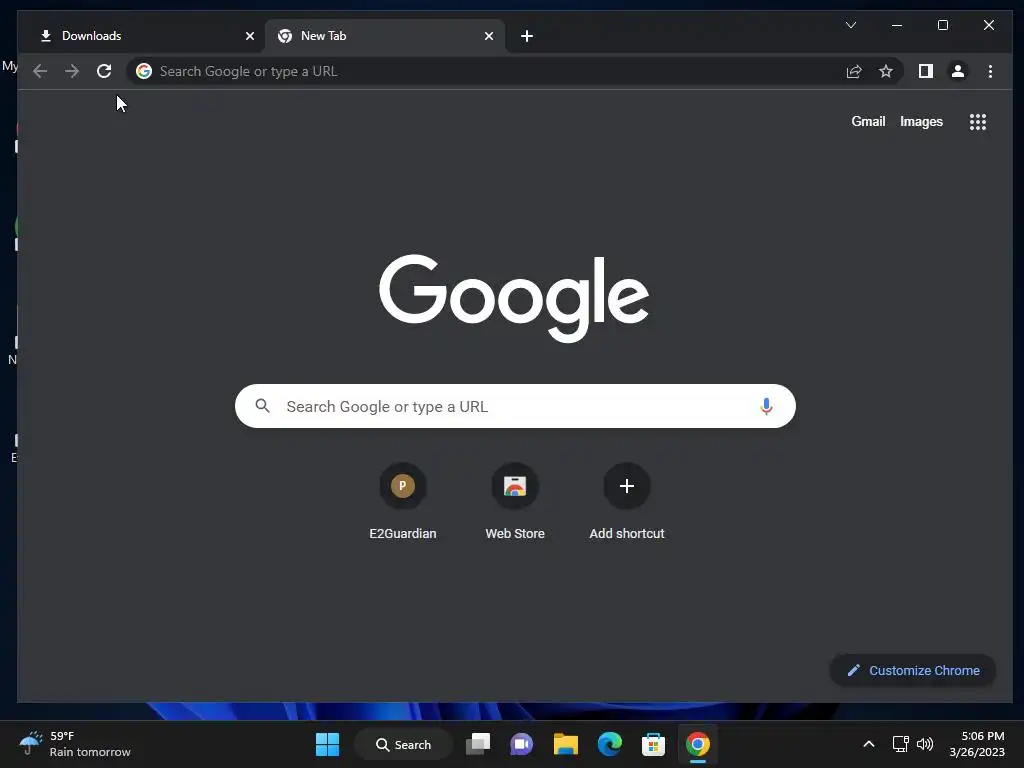This screenshot has height=768, width=1024.
Task: Open a new tab with the plus button
Action: pos(527,36)
